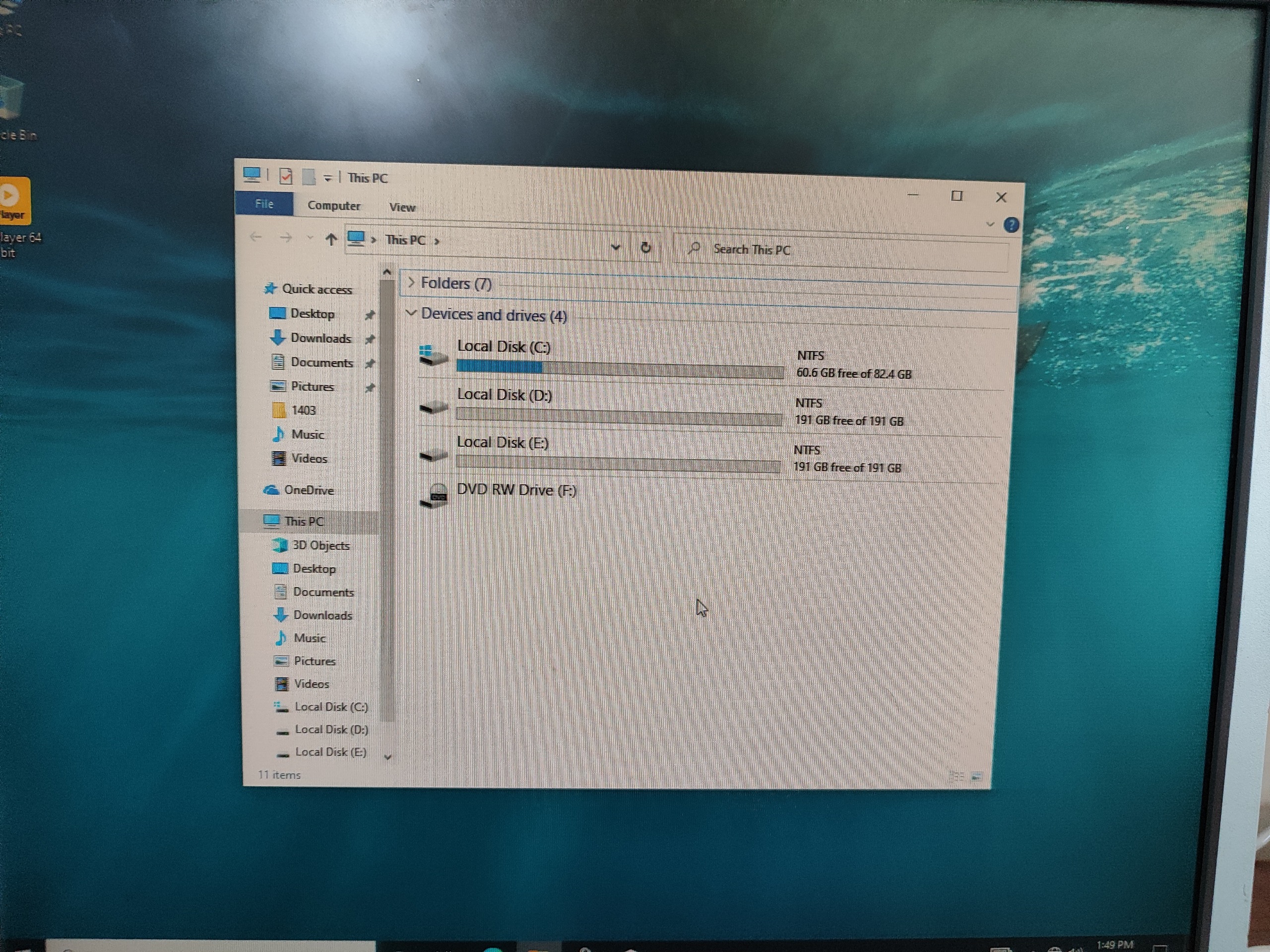Click the taskbar clock showing 1:49 PM
Viewport: 1270px width, 952px height.
(1115, 944)
